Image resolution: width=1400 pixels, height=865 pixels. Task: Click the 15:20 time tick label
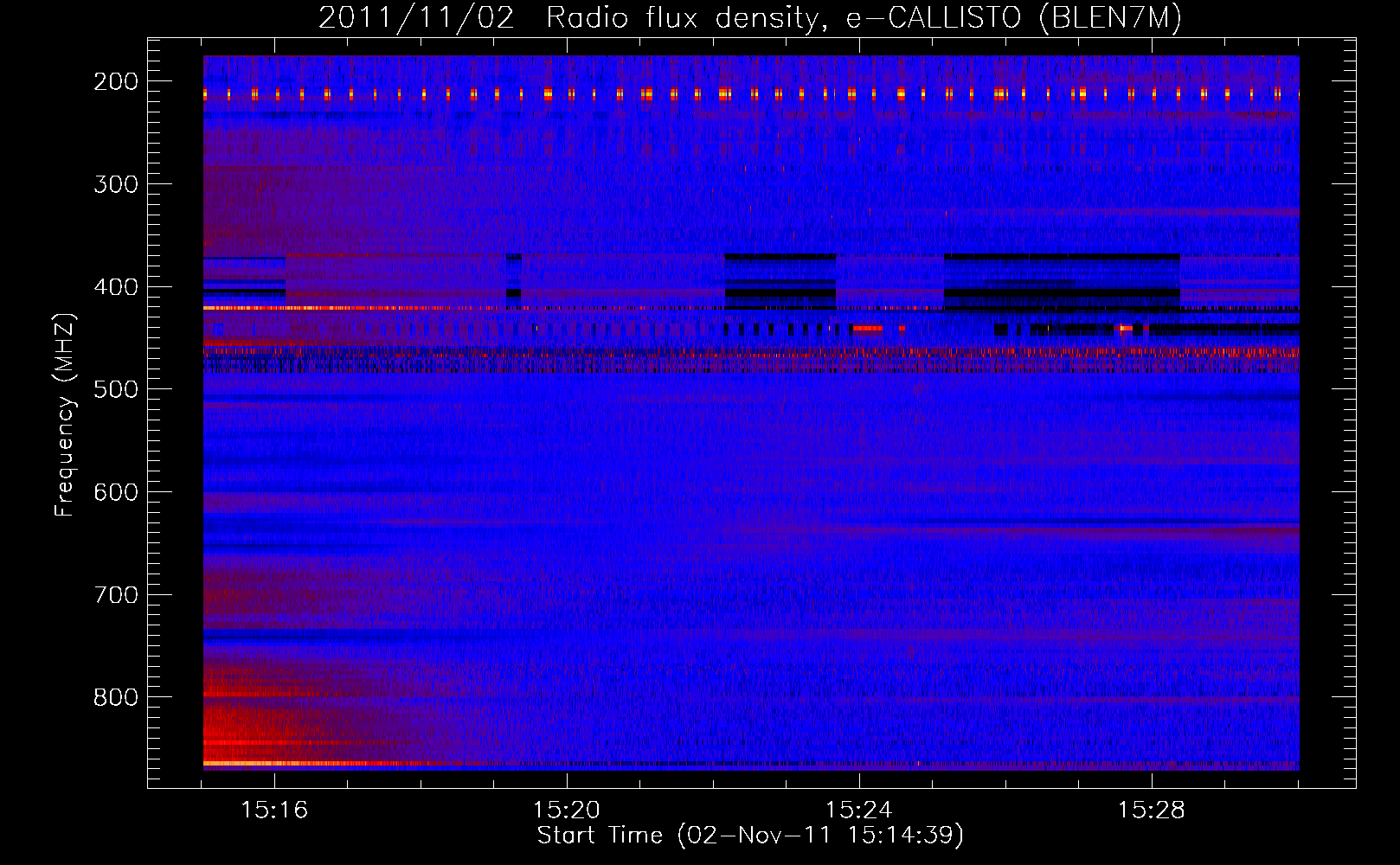[567, 811]
